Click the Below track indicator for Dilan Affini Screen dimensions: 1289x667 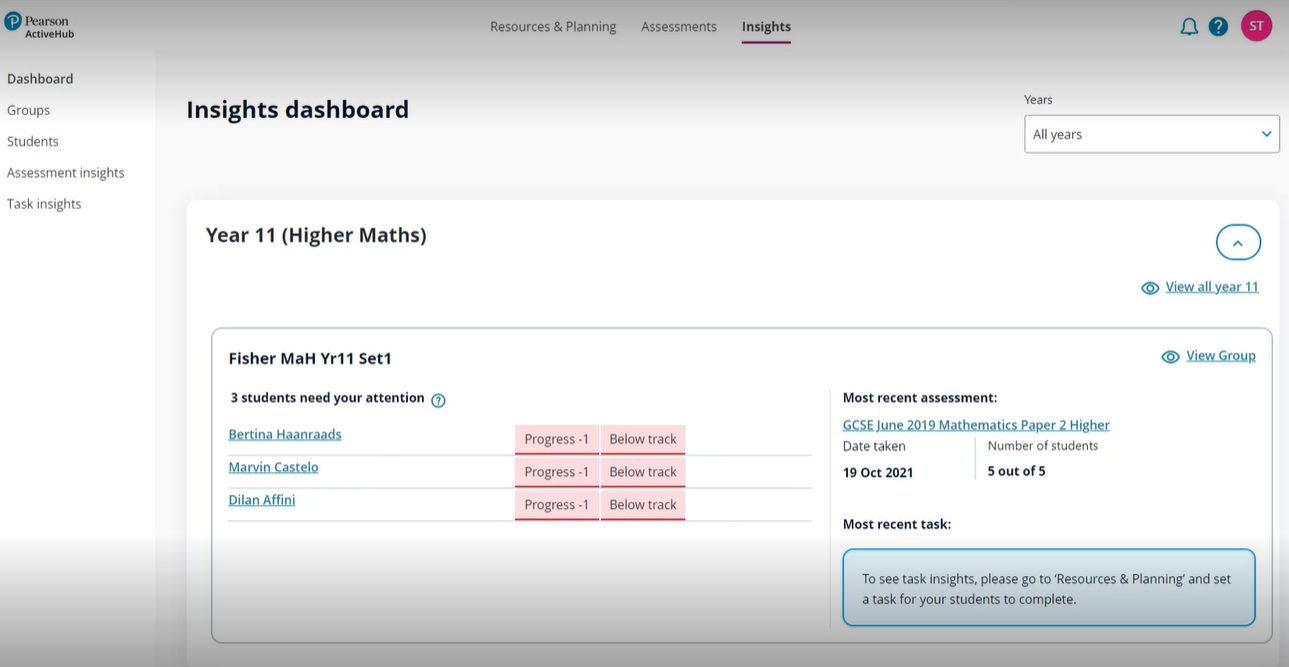(x=642, y=504)
